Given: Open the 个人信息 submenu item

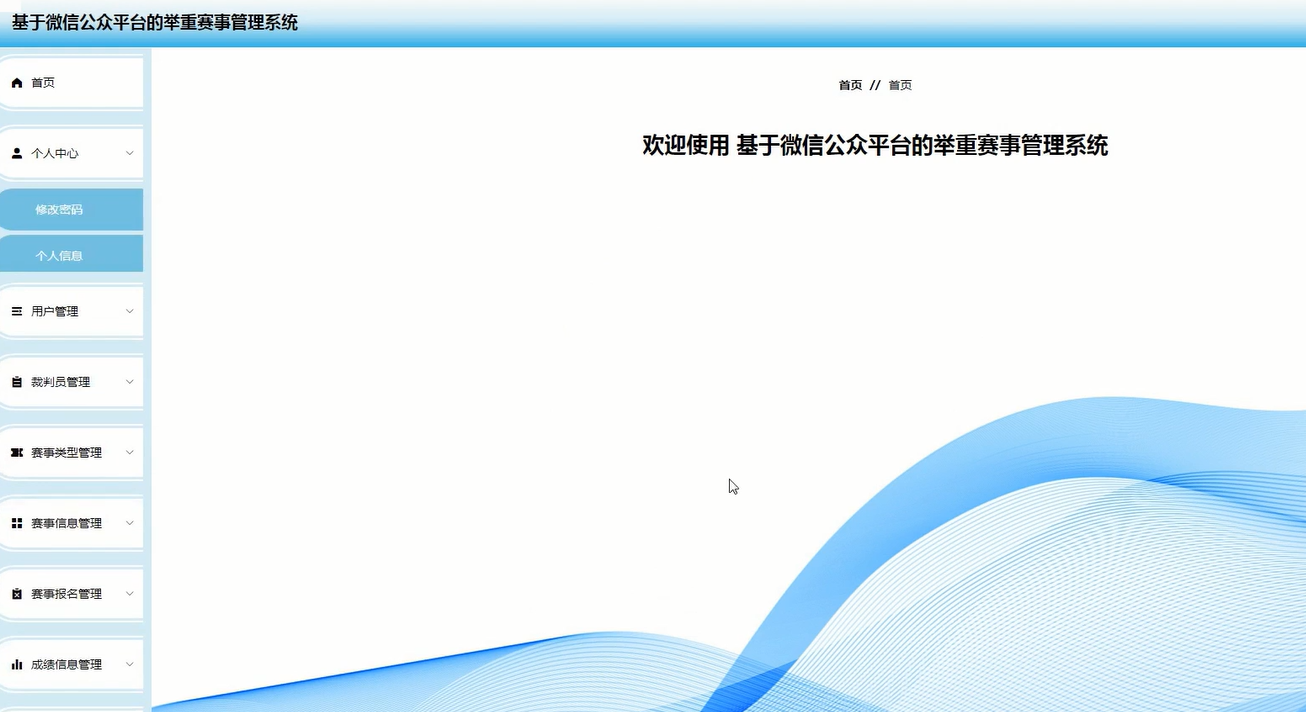Looking at the screenshot, I should click(x=71, y=256).
